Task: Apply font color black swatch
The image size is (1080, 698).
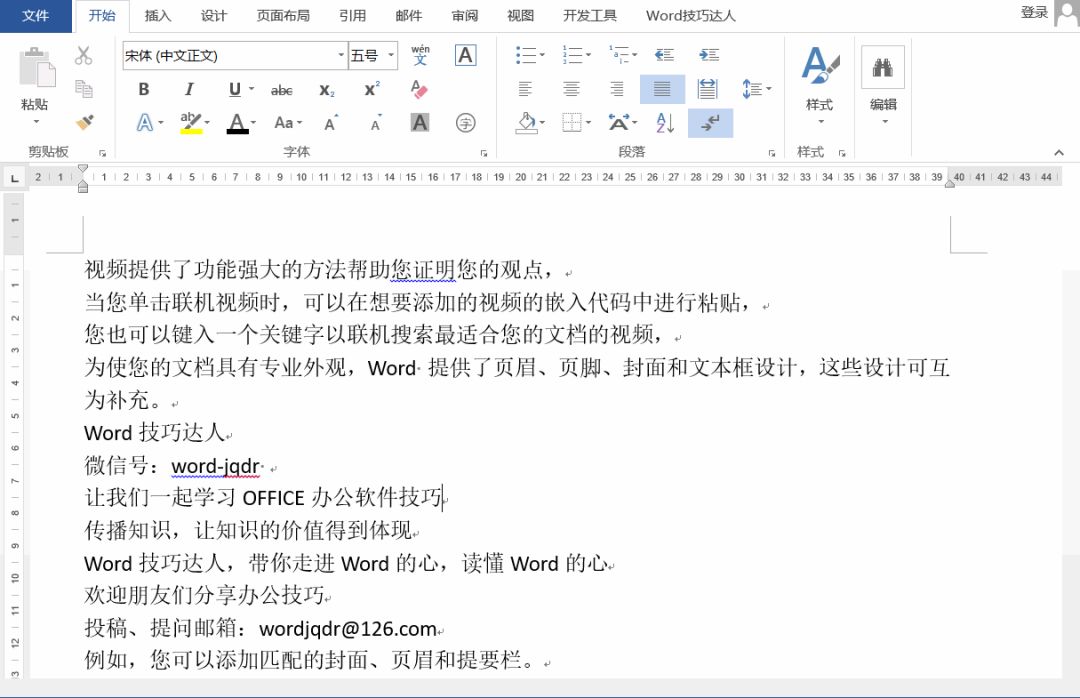Action: pos(238,123)
